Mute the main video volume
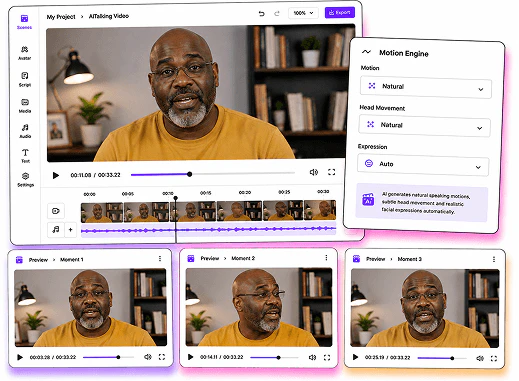 point(314,172)
